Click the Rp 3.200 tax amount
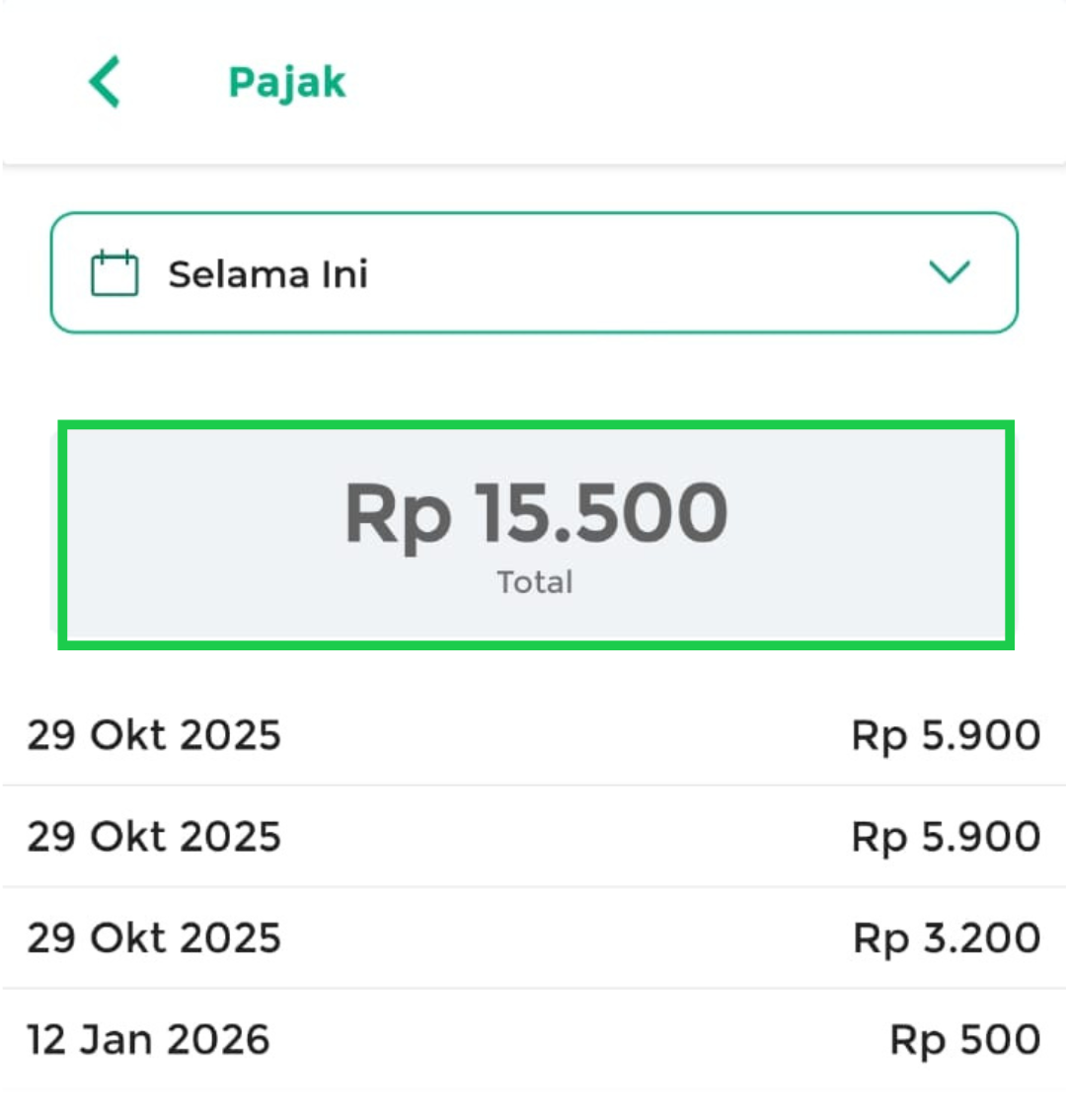Viewport: 1066px width, 1120px height. (947, 938)
